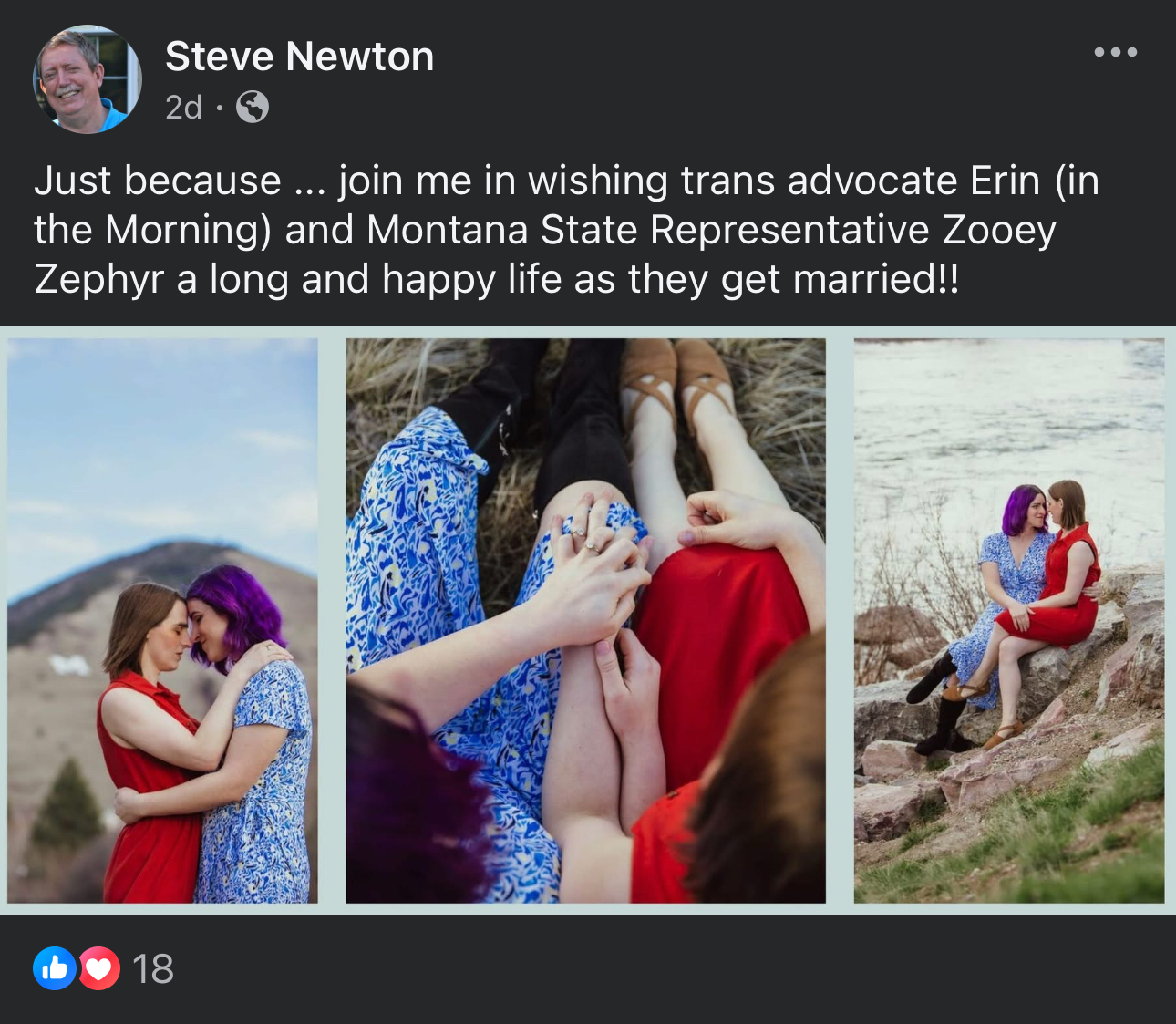Viewport: 1176px width, 1024px height.
Task: Open the three-dot post options menu
Action: [1116, 52]
